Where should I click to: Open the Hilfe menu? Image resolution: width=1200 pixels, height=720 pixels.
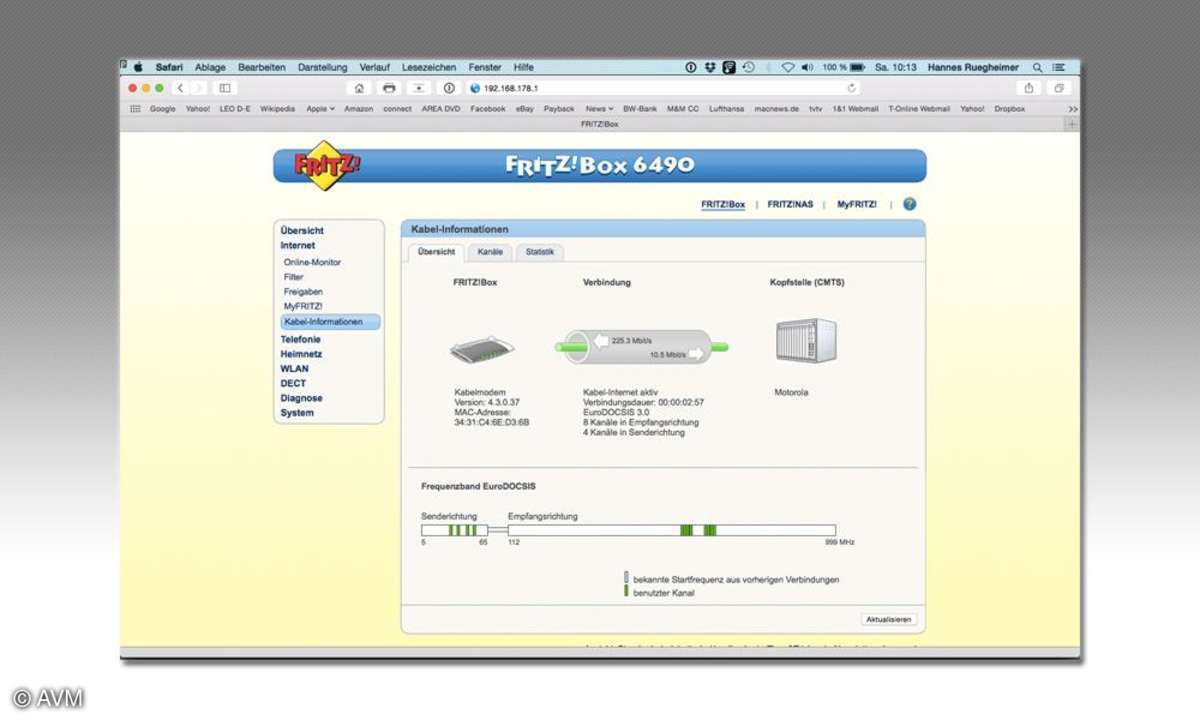coord(524,67)
